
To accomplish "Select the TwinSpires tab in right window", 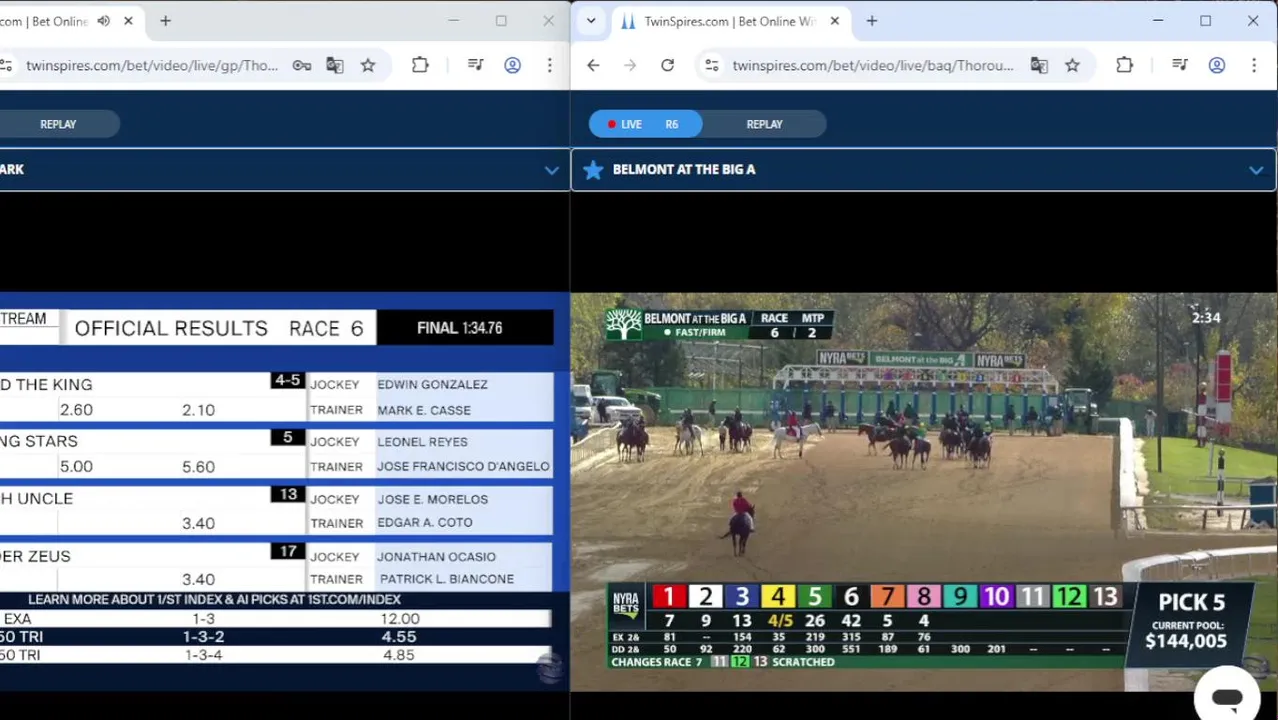I will click(x=730, y=21).
